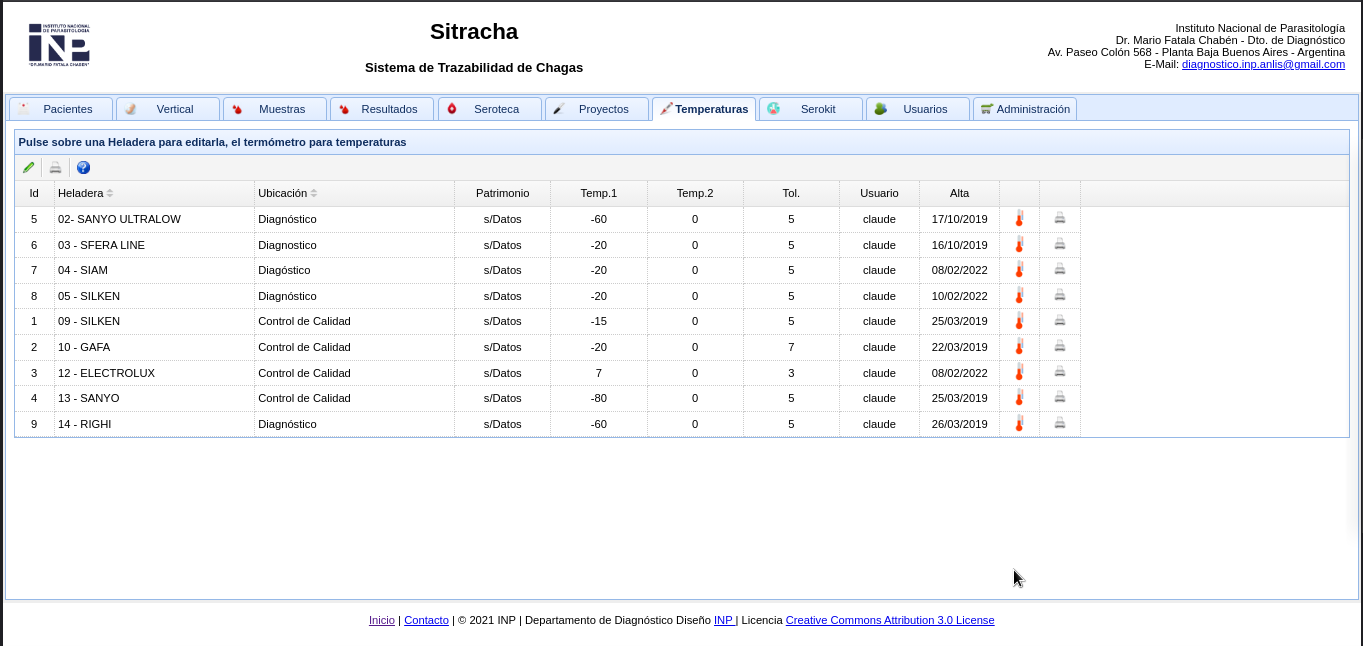This screenshot has width=1363, height=646.
Task: Click the INP institute logo
Action: 59,45
